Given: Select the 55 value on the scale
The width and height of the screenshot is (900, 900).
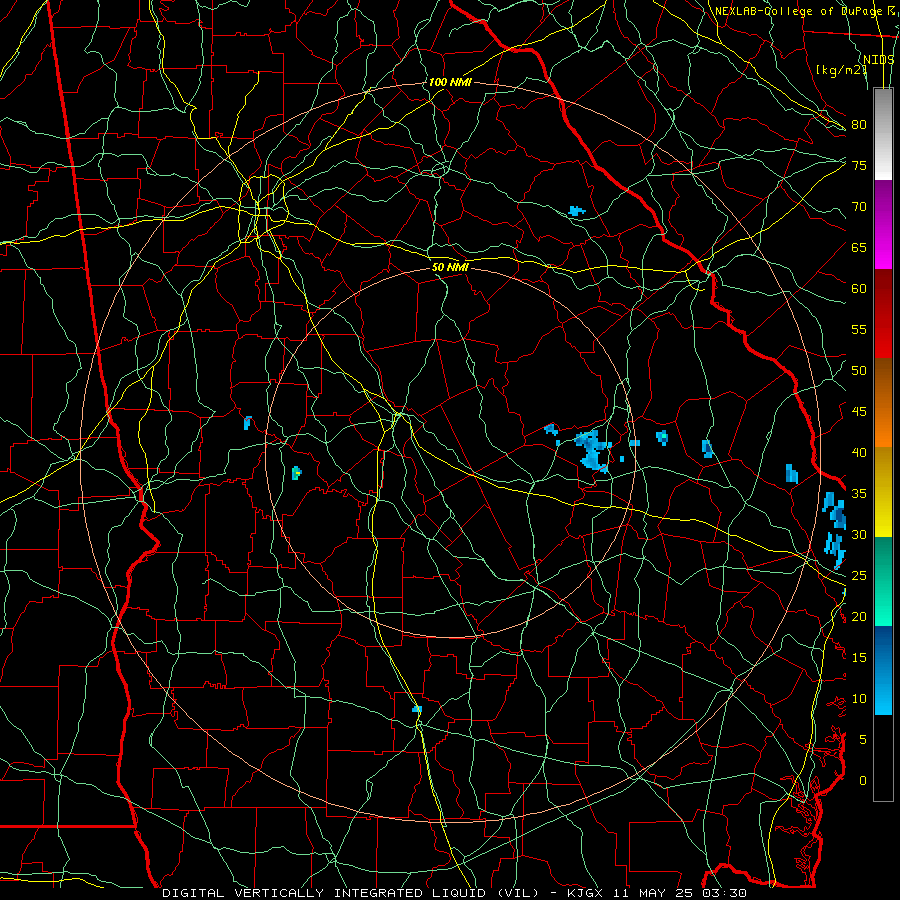Looking at the screenshot, I should click(859, 329).
